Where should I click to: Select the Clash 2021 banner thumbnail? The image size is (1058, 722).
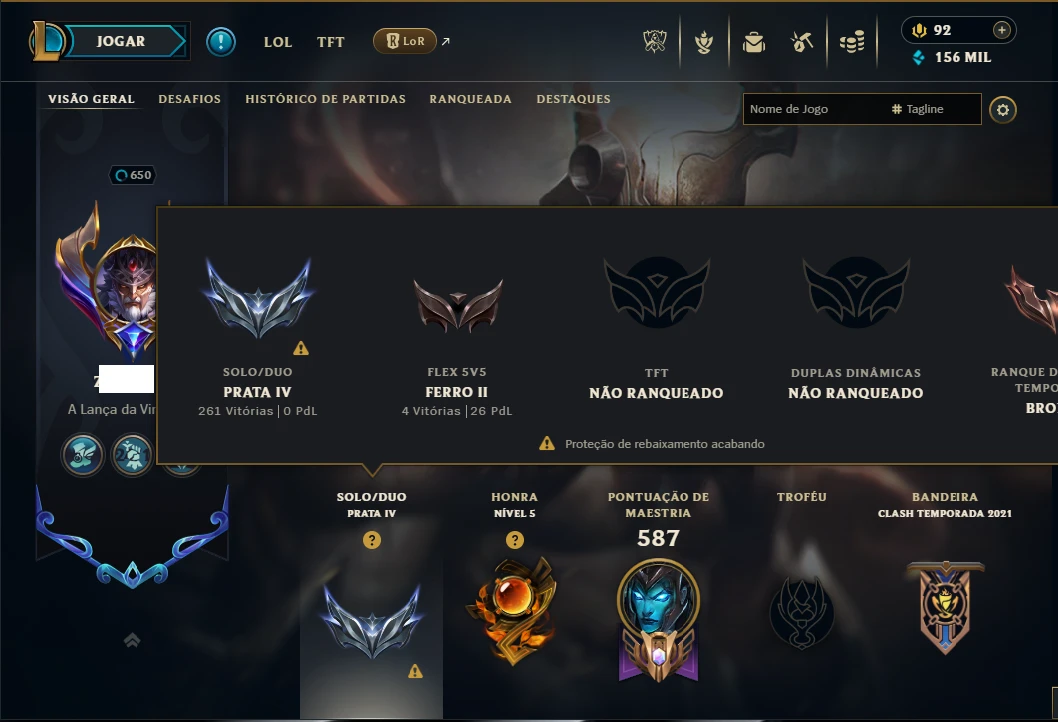coord(945,607)
